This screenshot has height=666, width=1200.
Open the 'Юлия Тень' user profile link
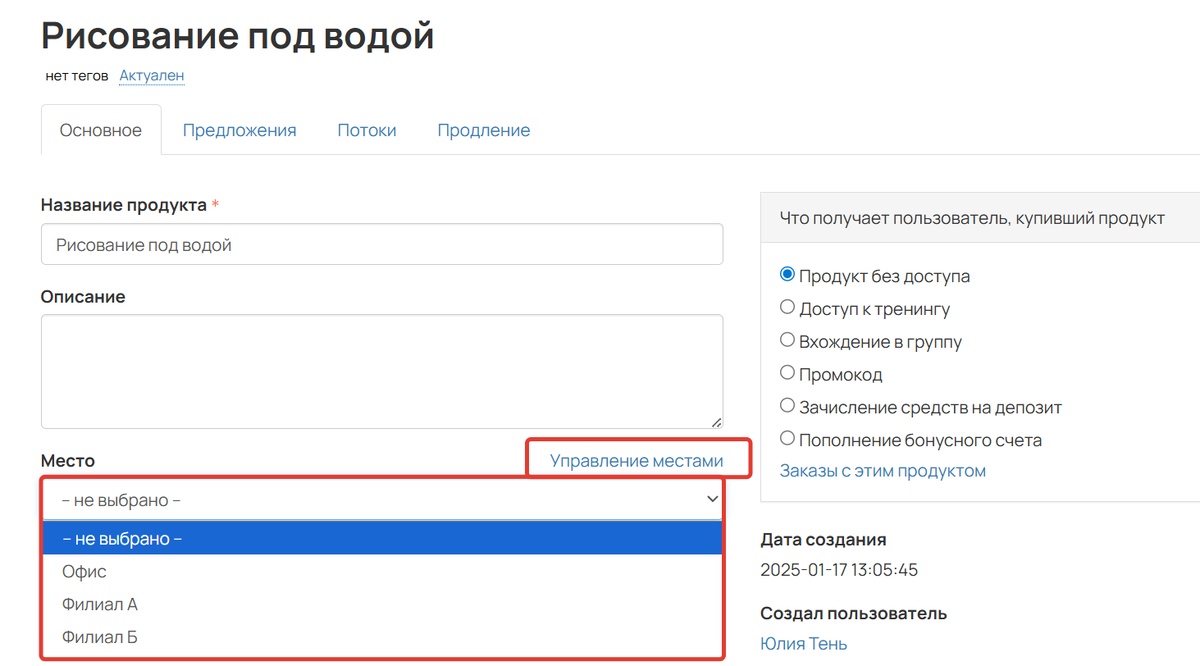803,643
